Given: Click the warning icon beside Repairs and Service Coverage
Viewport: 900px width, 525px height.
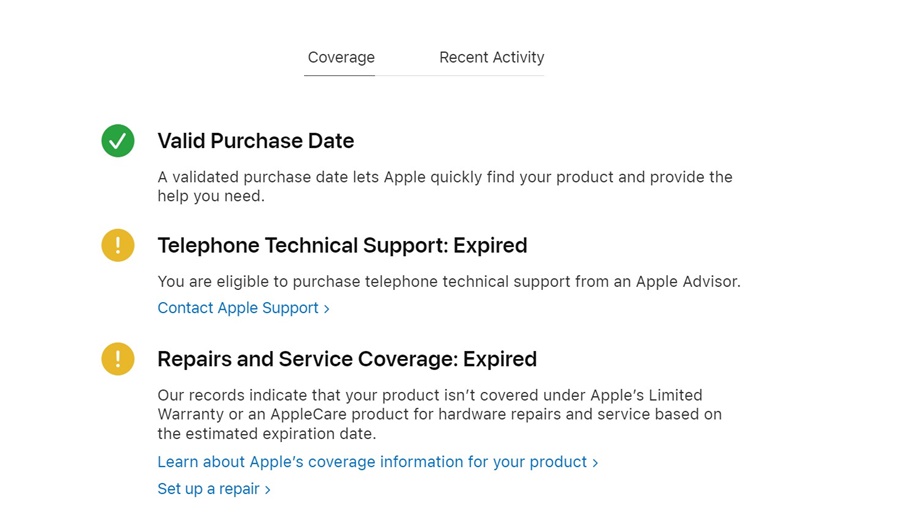Looking at the screenshot, I should (x=118, y=359).
